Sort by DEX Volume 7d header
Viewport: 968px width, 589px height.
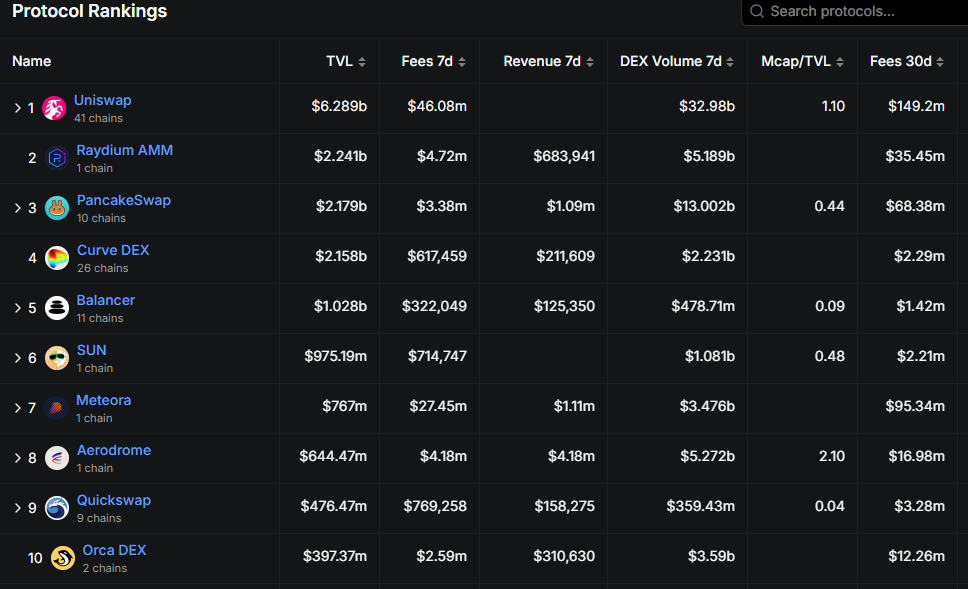[x=676, y=61]
